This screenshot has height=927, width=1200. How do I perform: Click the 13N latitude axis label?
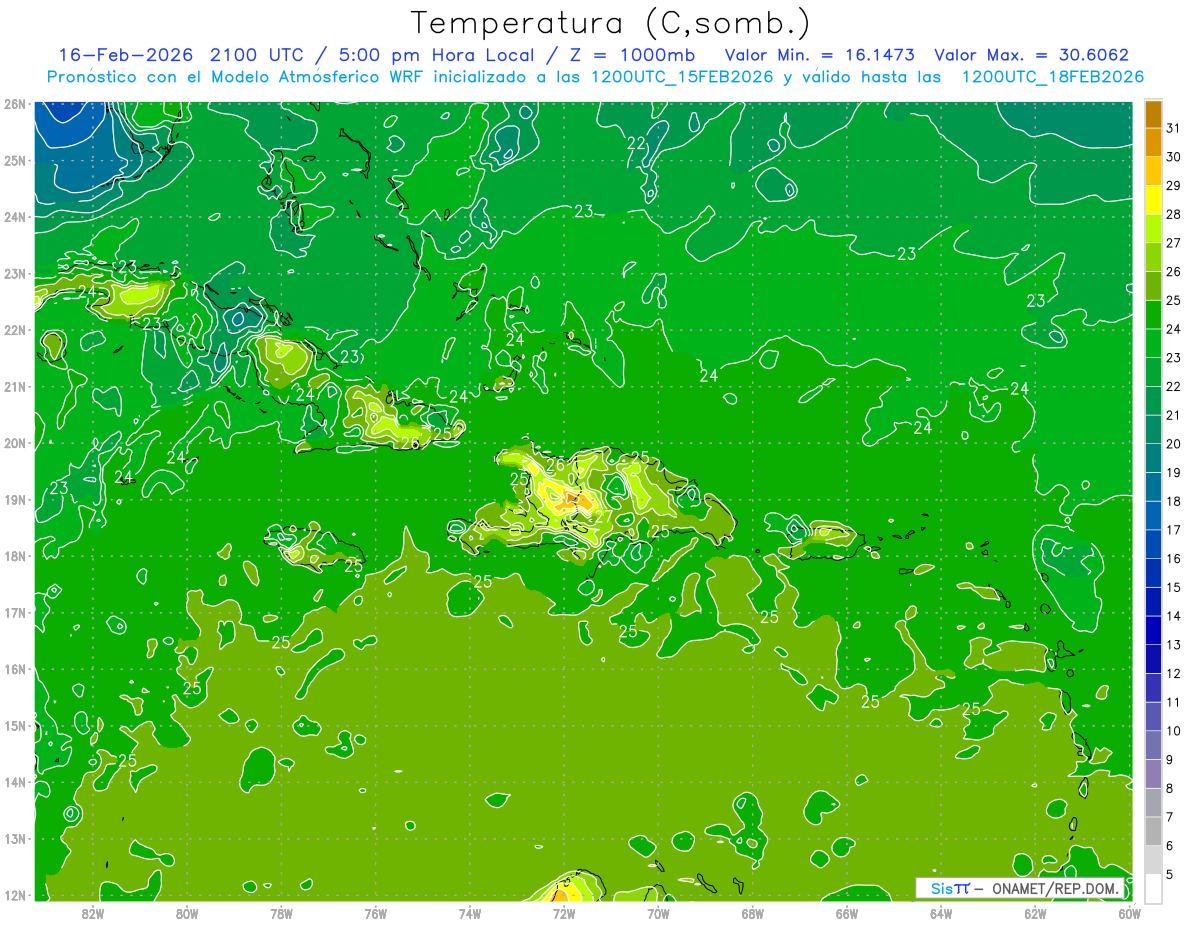point(14,839)
